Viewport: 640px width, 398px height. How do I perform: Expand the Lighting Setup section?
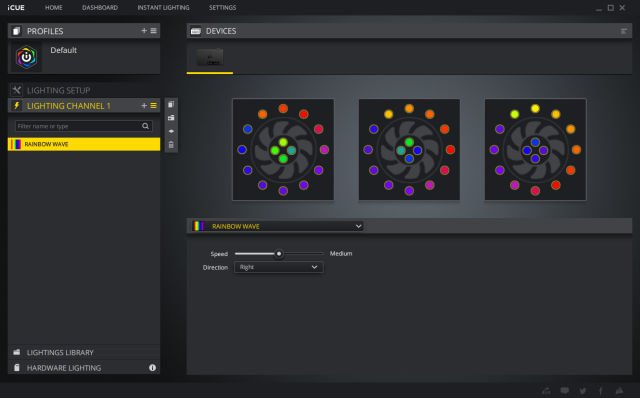[84, 90]
